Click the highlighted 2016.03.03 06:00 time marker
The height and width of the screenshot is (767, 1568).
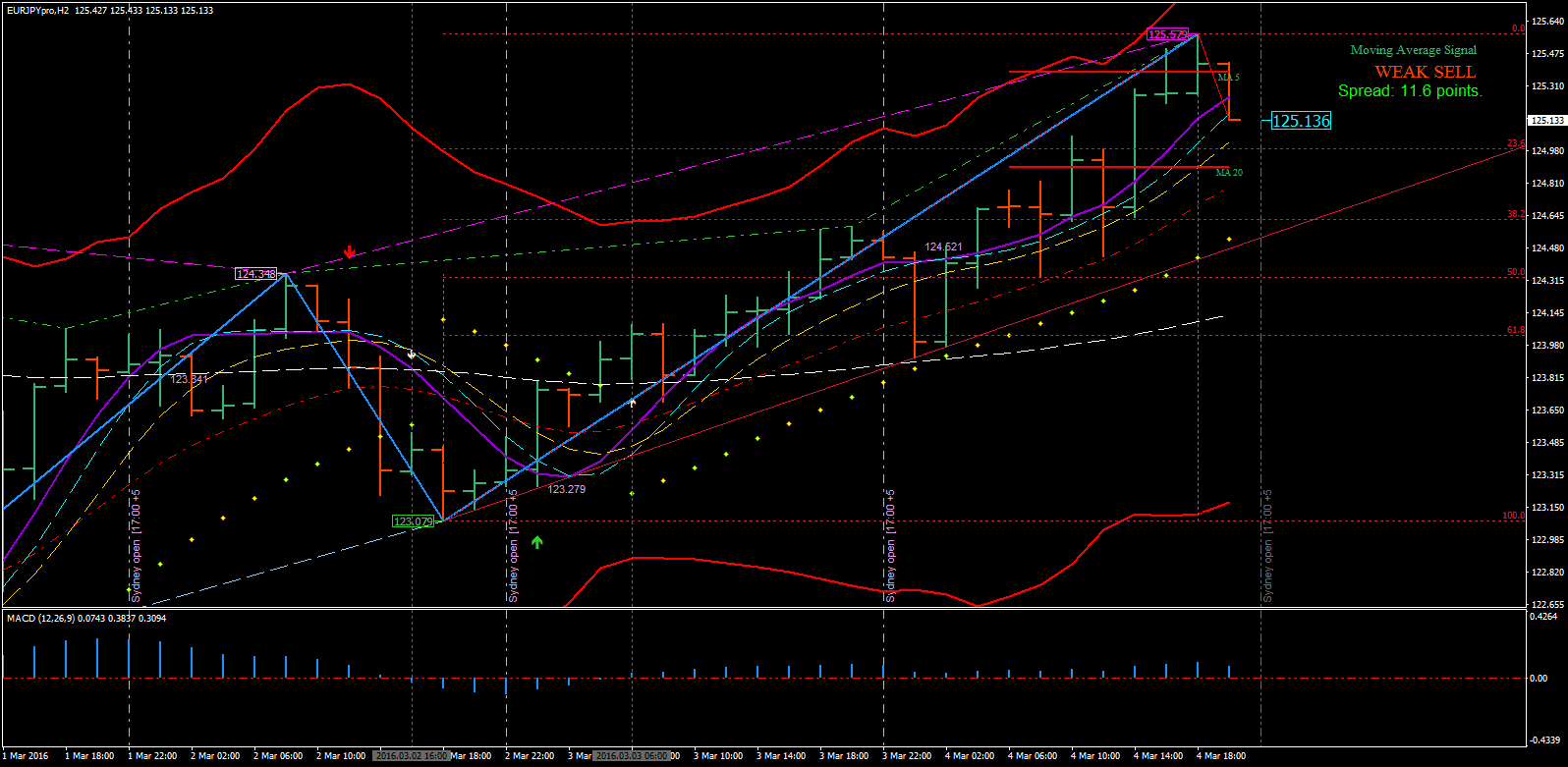coord(632,756)
